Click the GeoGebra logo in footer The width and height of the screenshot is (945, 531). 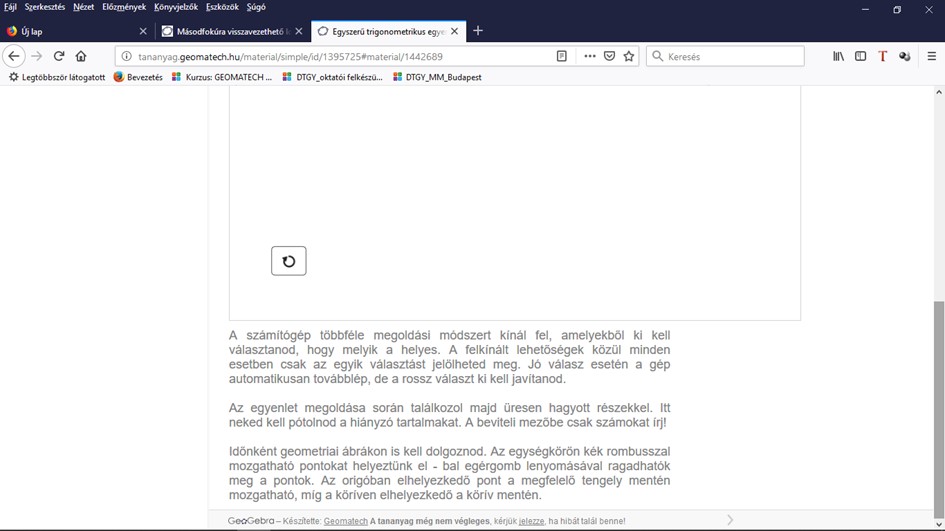(x=251, y=521)
